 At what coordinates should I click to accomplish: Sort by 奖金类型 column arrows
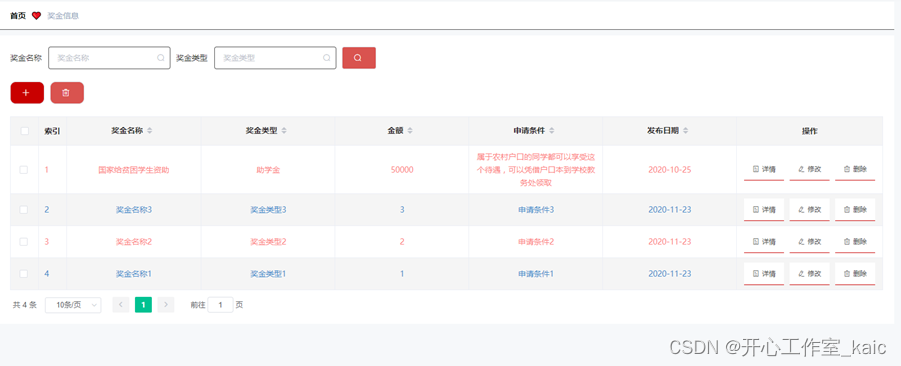coord(284,131)
